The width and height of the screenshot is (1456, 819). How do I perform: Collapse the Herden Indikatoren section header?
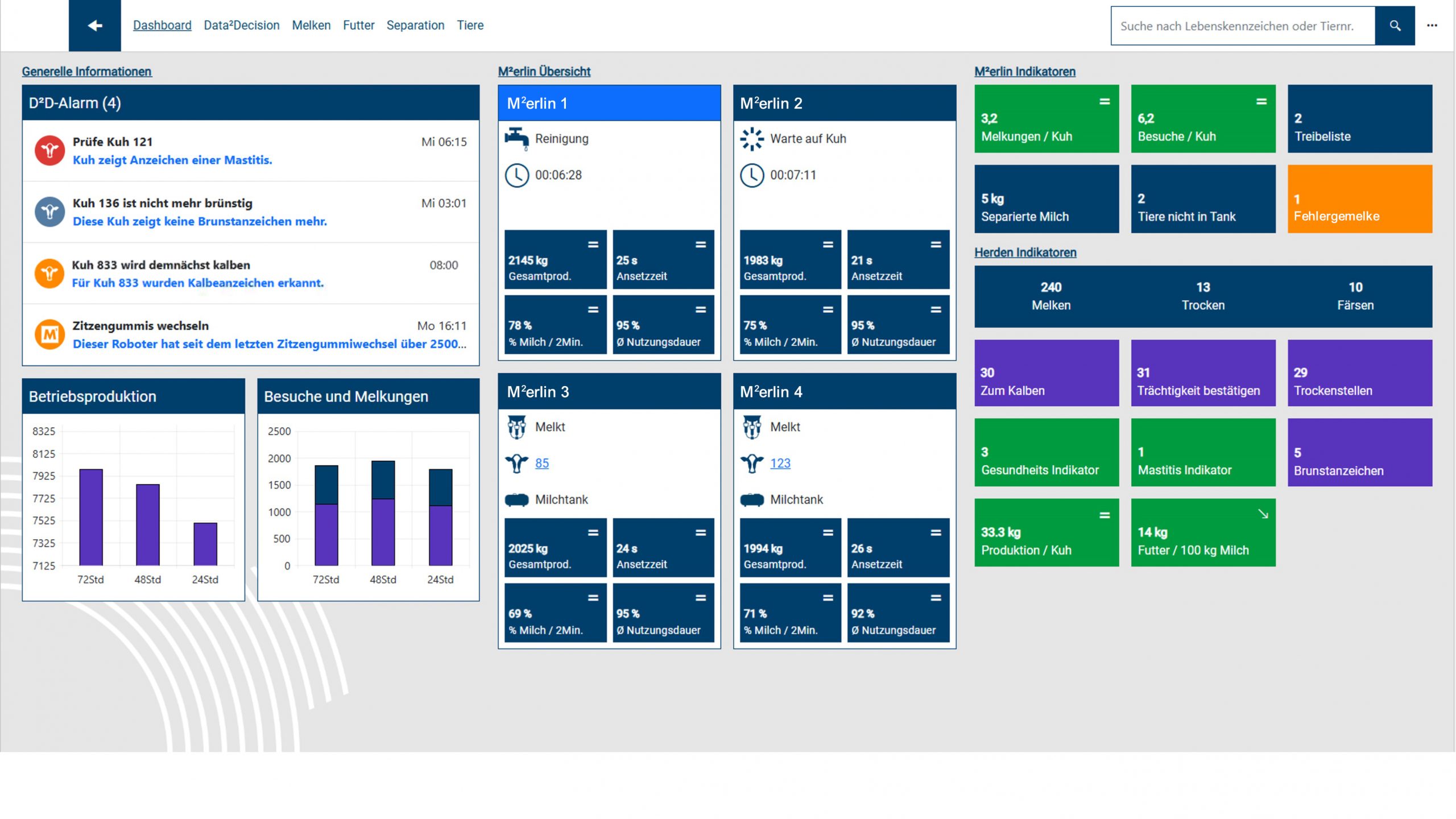pyautogui.click(x=1025, y=253)
